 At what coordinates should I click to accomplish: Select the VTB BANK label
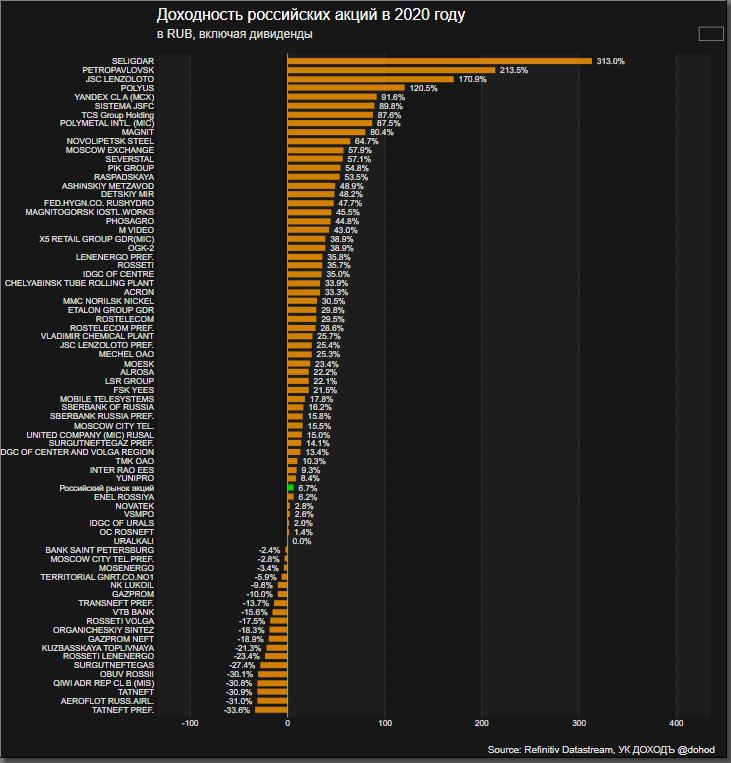pyautogui.click(x=133, y=612)
